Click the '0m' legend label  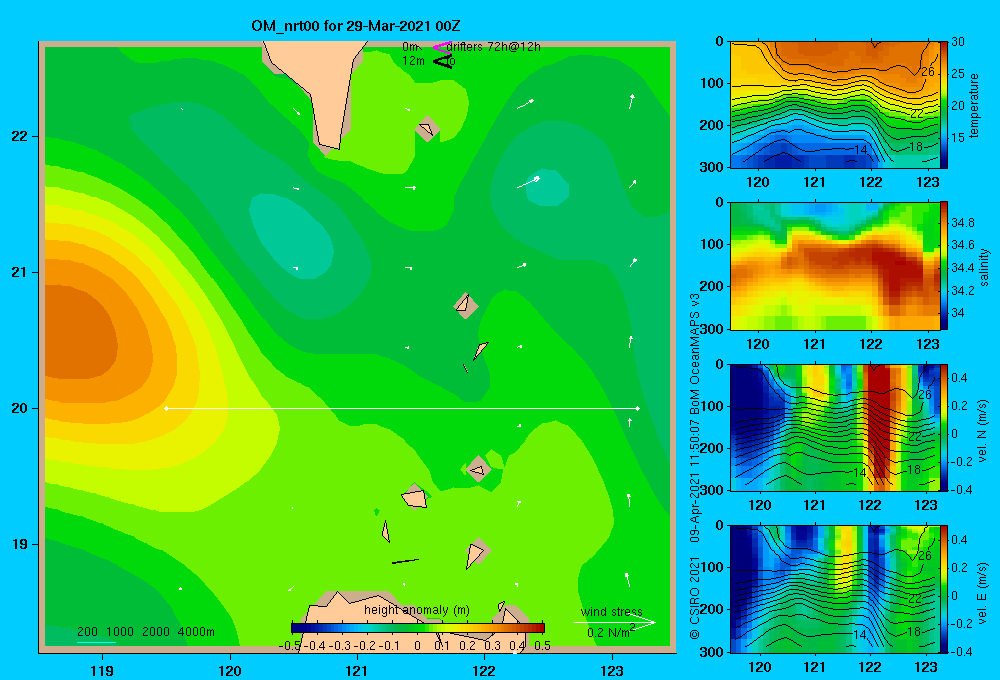pyautogui.click(x=410, y=47)
